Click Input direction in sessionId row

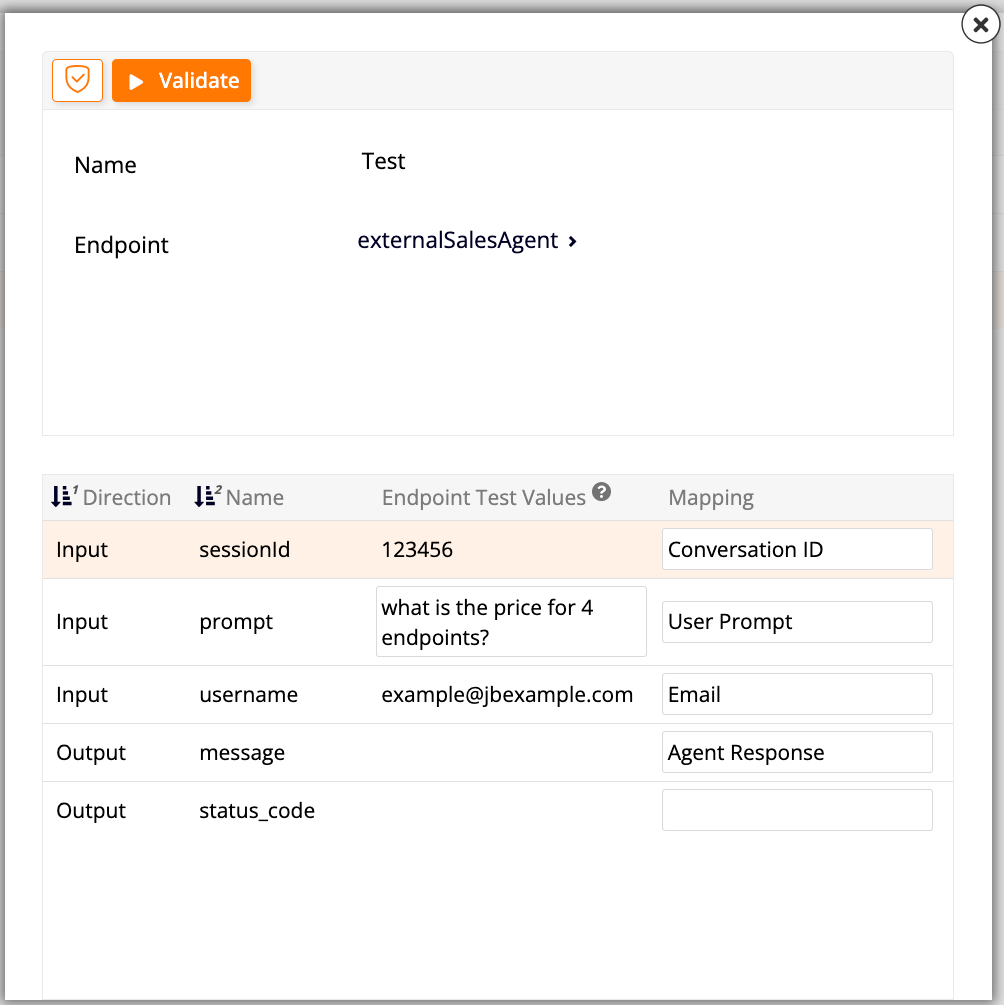tap(82, 550)
